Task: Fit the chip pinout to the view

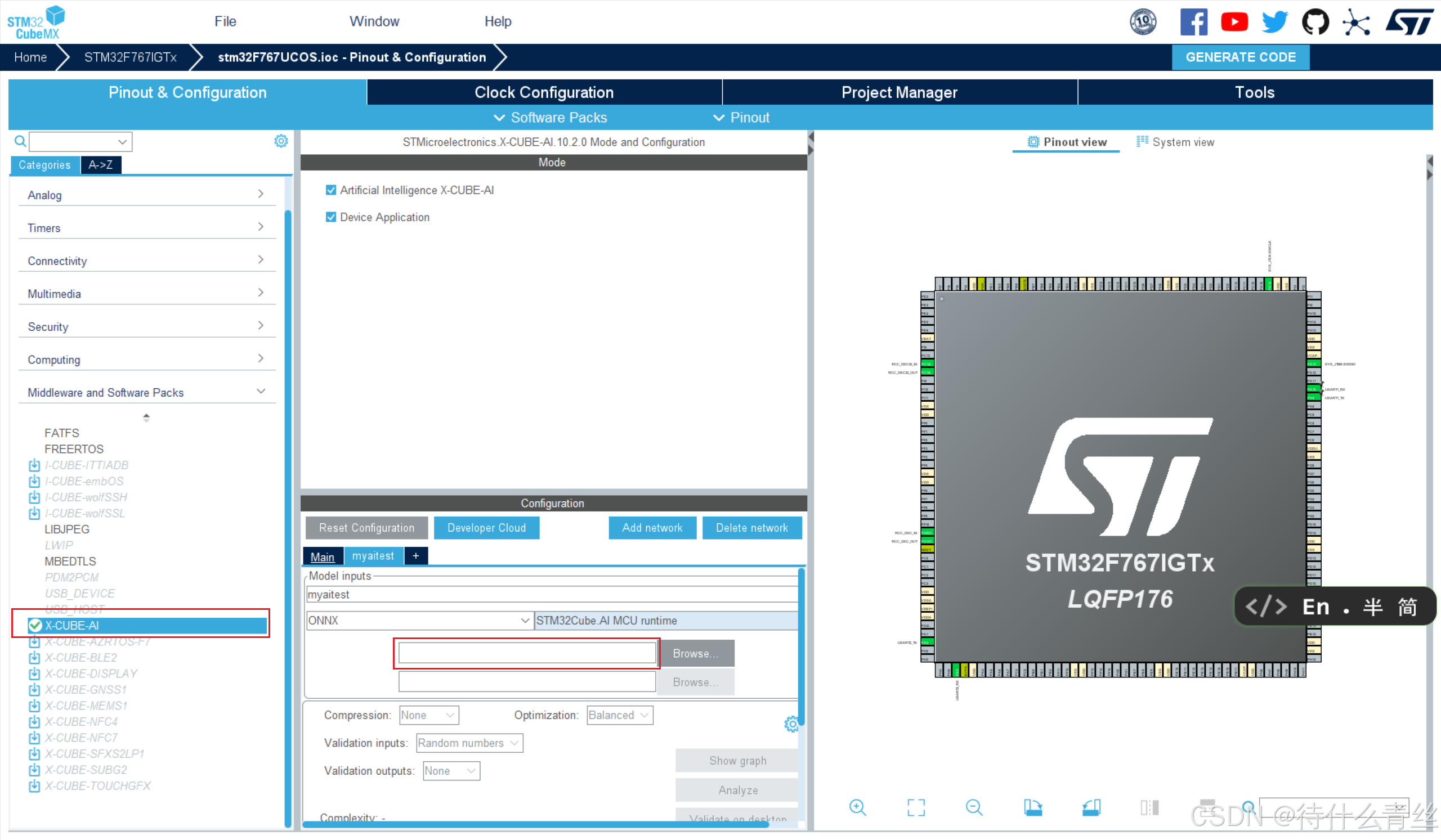Action: pos(915,807)
